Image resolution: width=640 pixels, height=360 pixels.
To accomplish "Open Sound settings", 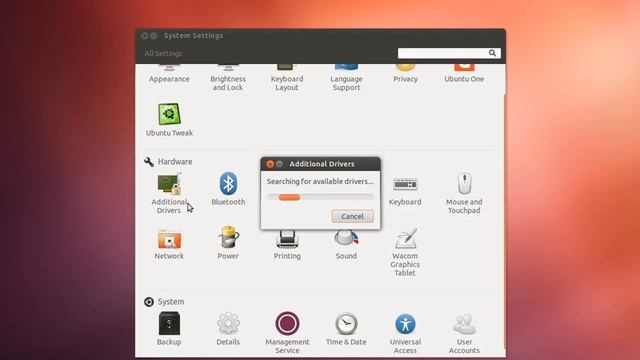I will coord(346,245).
